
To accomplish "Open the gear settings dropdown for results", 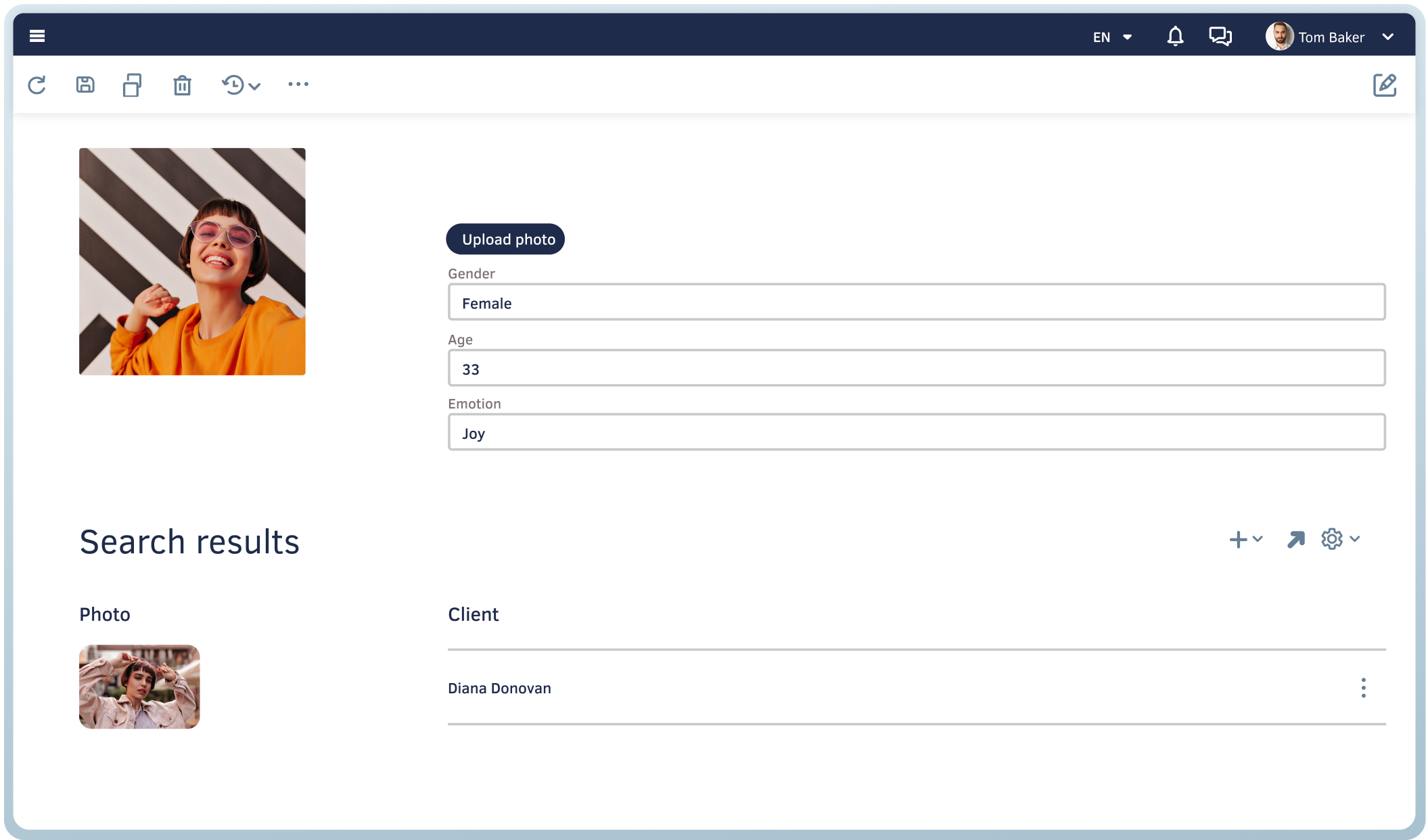I will point(1340,540).
